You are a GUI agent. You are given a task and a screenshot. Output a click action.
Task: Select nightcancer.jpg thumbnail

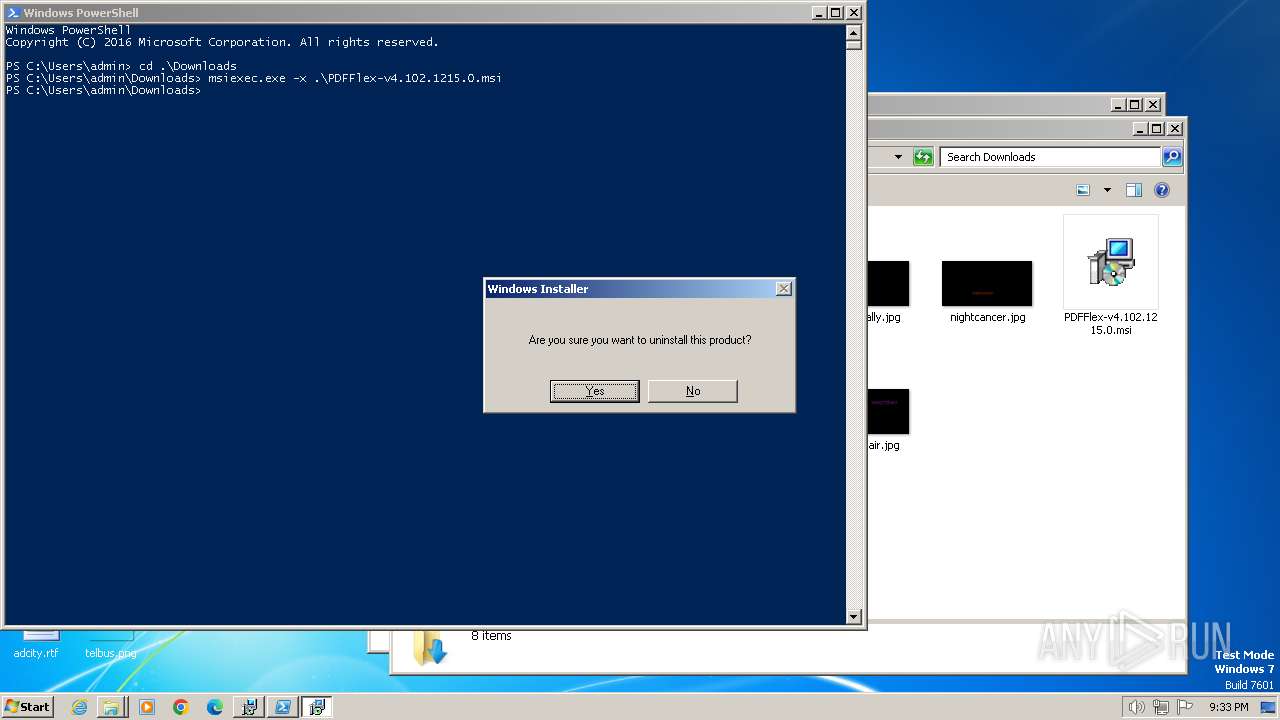click(x=987, y=283)
